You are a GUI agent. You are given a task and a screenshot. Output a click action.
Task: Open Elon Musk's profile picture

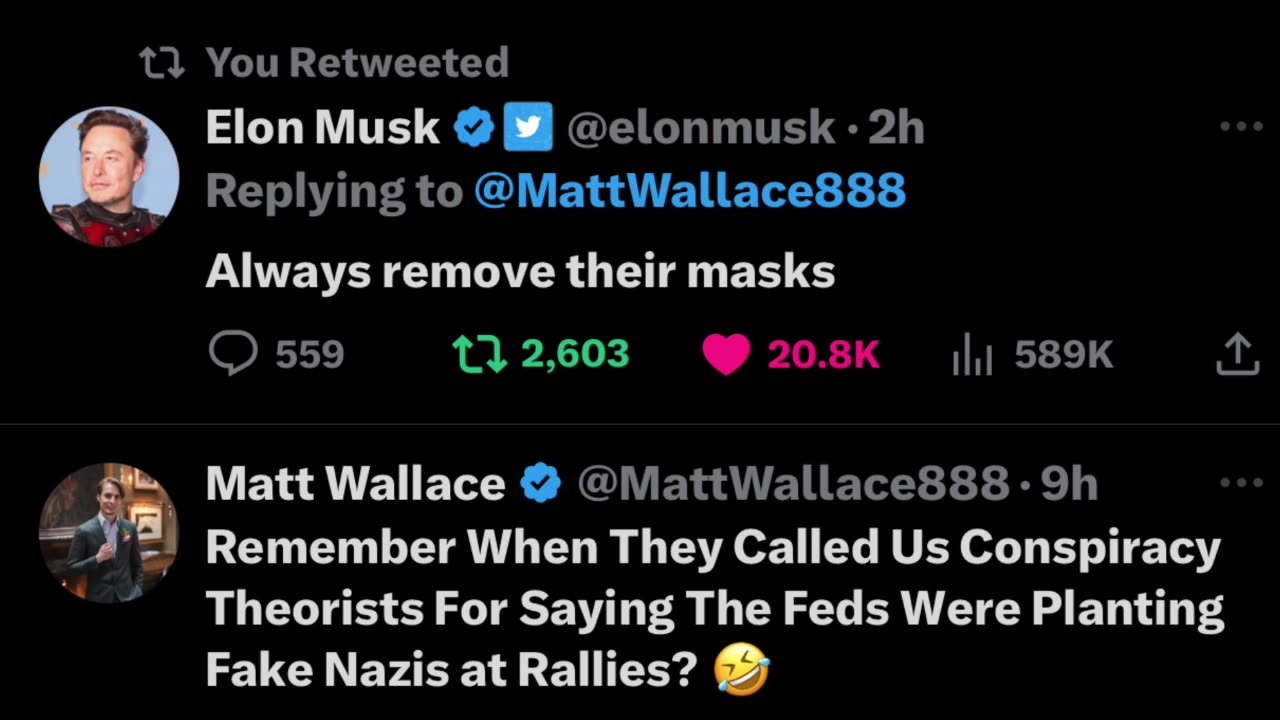[x=109, y=176]
